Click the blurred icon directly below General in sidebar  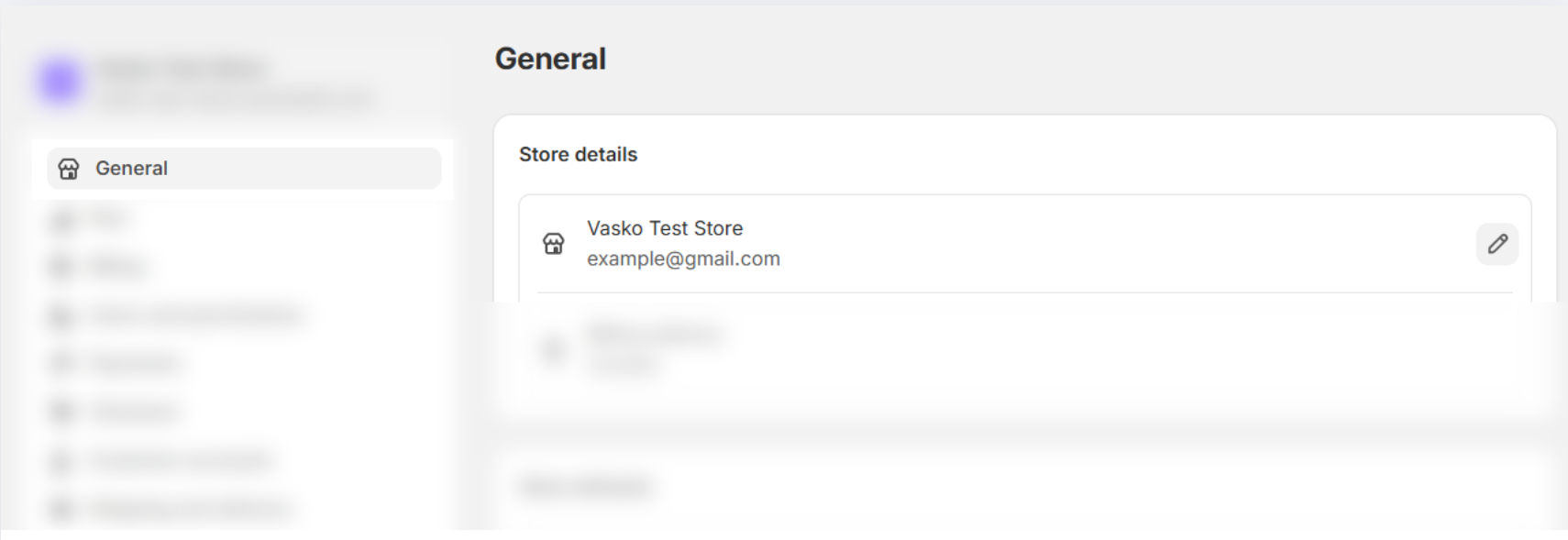pyautogui.click(x=62, y=219)
